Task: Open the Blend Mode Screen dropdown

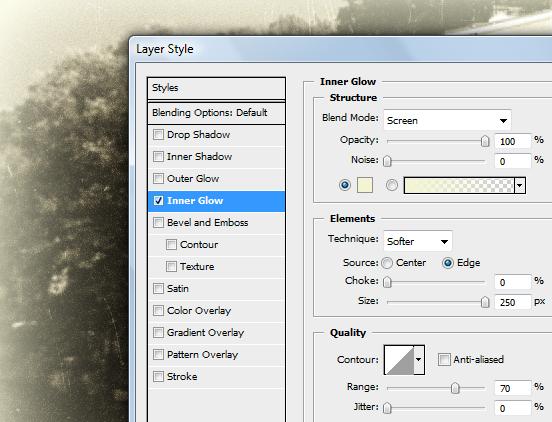Action: click(447, 120)
